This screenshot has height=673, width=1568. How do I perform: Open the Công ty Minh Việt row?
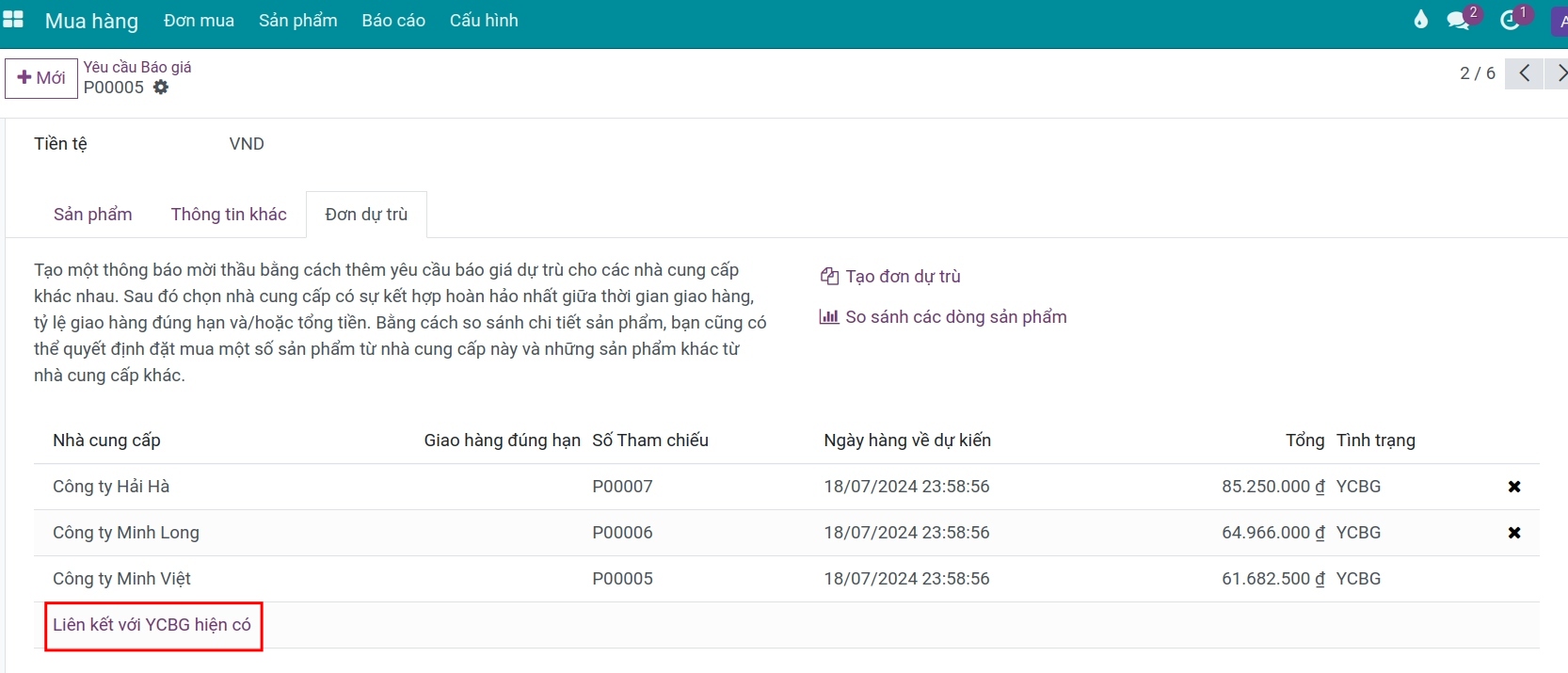787,579
